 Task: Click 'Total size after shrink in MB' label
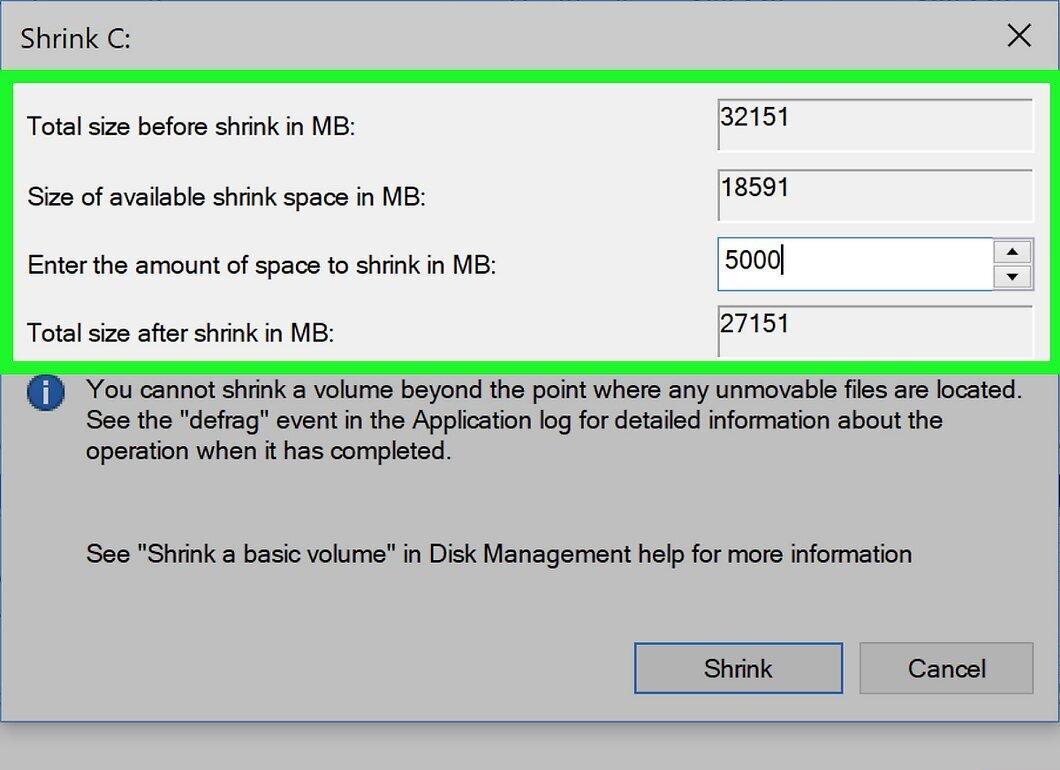[180, 333]
